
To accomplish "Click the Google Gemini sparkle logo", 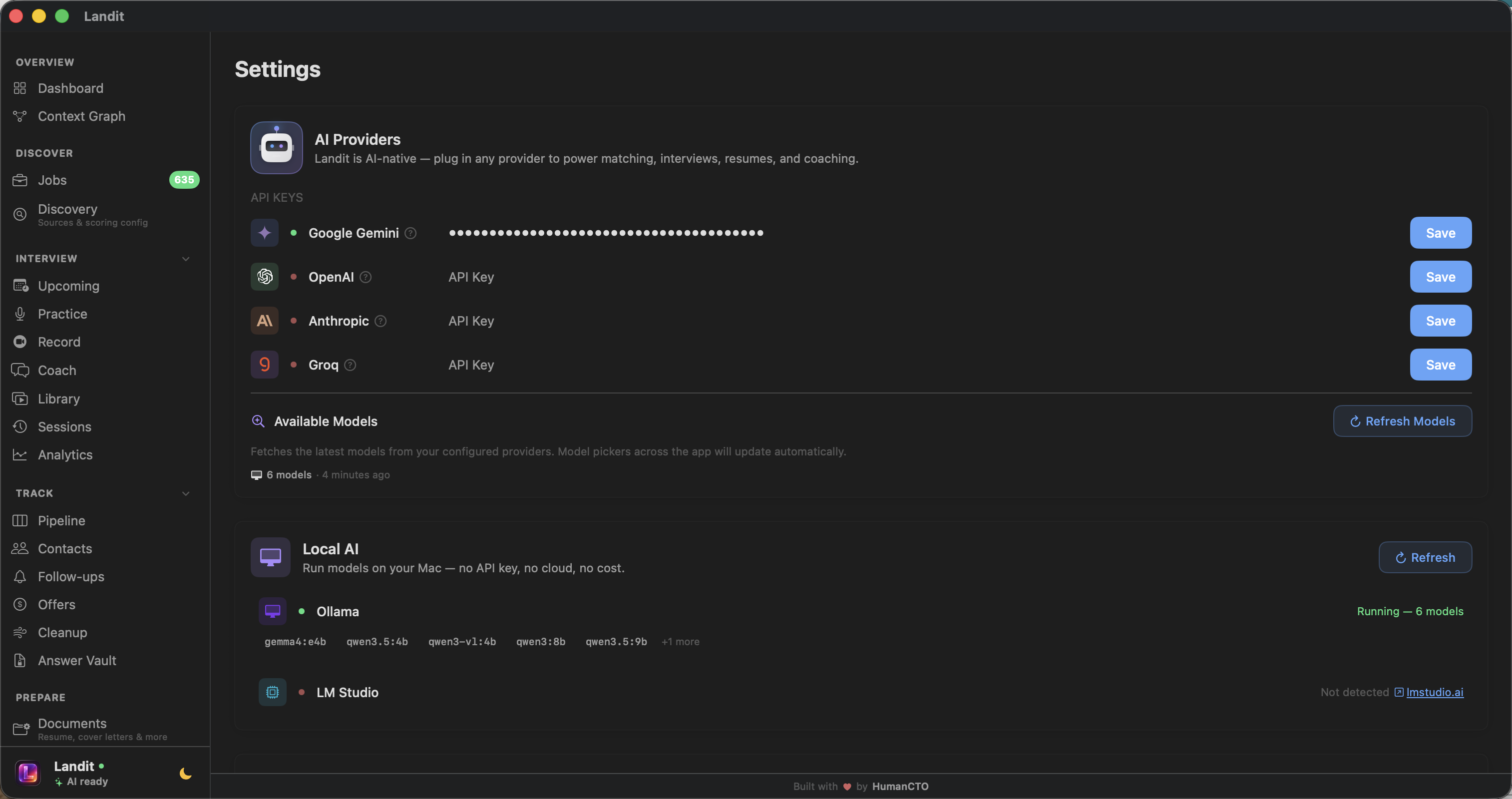I will (265, 233).
